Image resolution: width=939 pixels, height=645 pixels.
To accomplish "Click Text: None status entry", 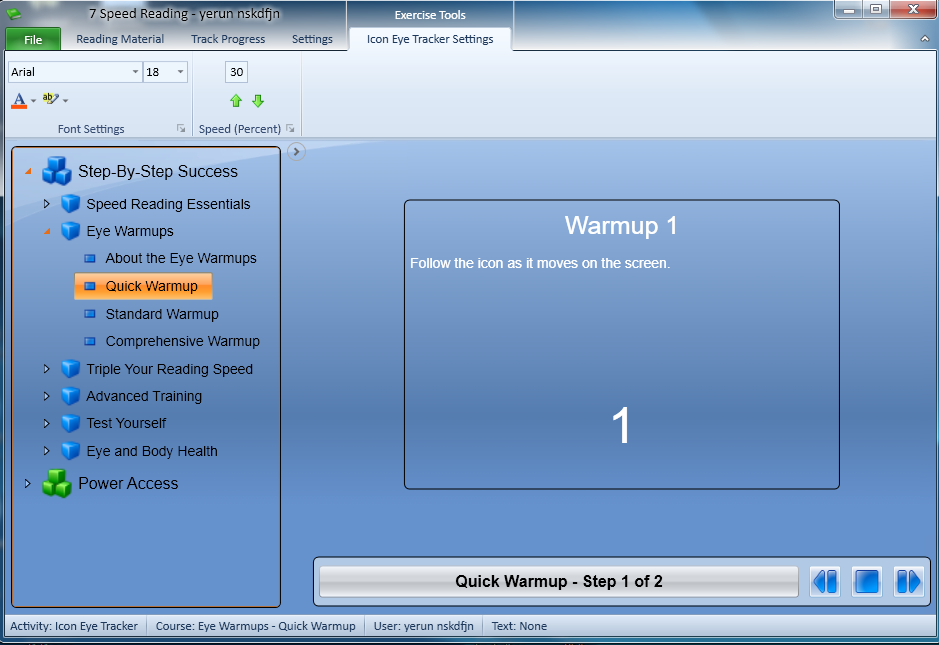I will point(519,626).
